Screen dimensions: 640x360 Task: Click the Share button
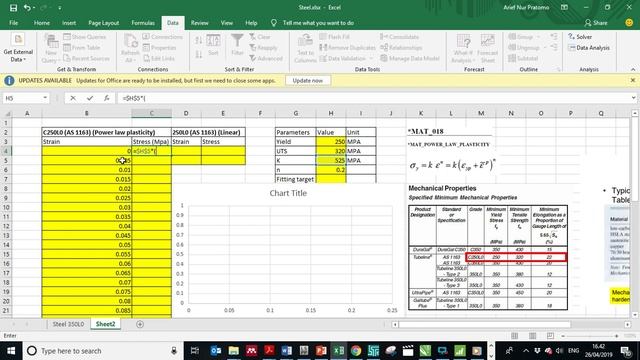pyautogui.click(x=596, y=23)
